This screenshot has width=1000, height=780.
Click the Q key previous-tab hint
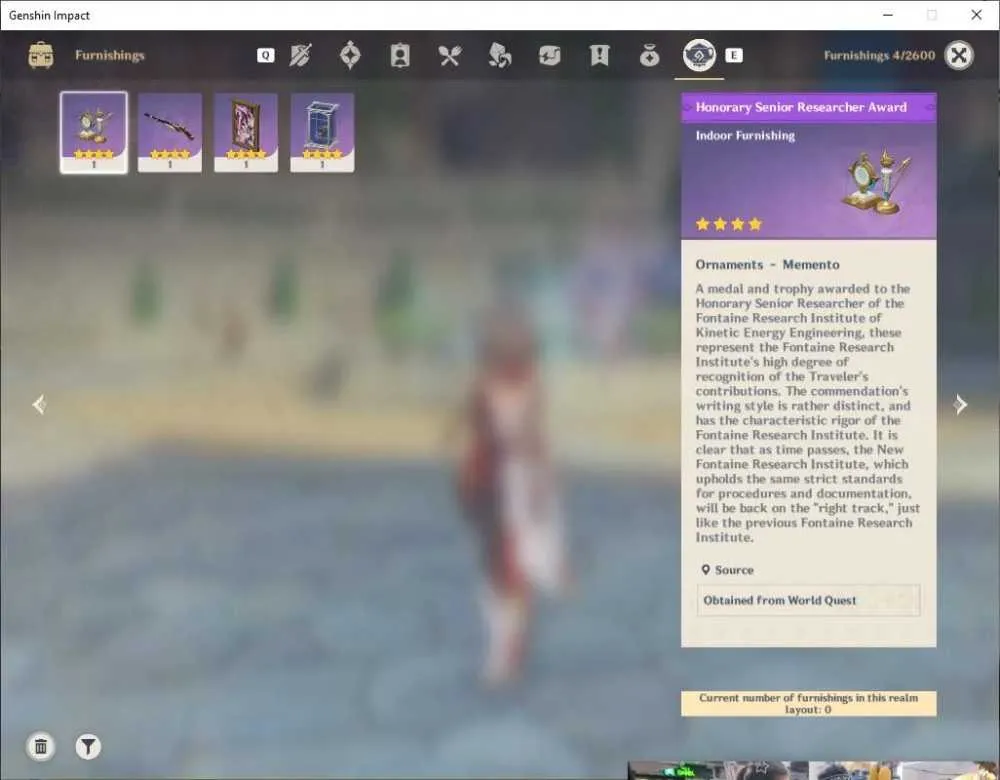pyautogui.click(x=266, y=55)
